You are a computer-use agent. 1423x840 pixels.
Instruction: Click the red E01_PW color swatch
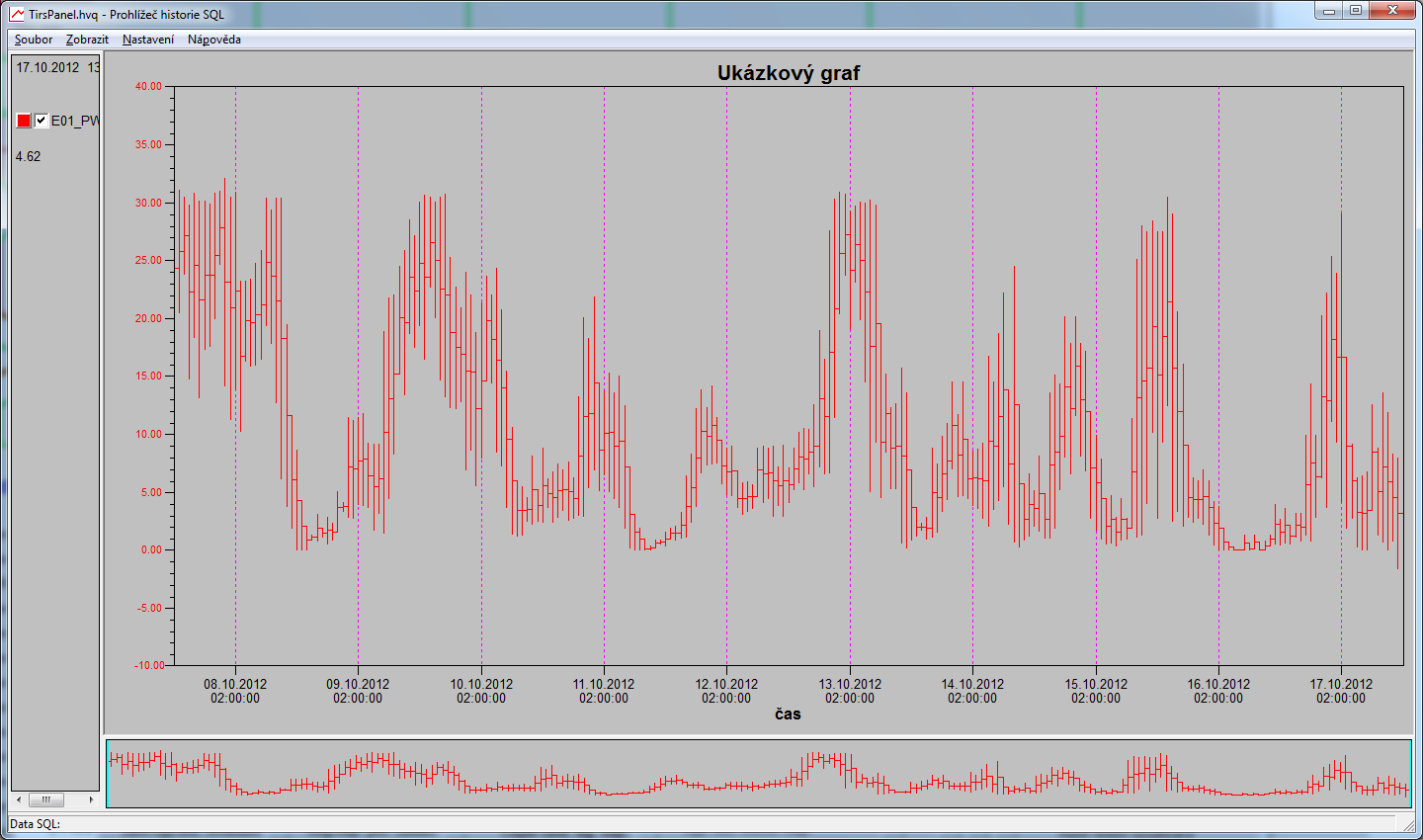[x=24, y=121]
